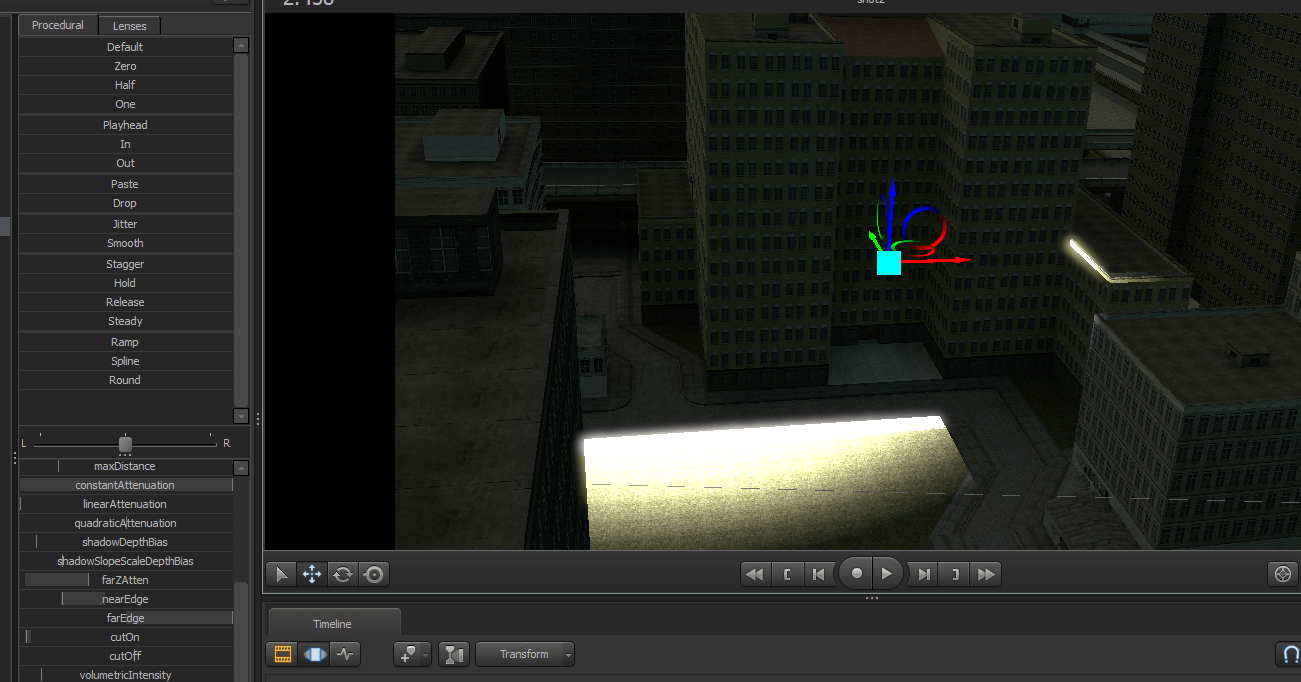The height and width of the screenshot is (682, 1301).
Task: Click the hourglass time tool icon
Action: [x=455, y=655]
